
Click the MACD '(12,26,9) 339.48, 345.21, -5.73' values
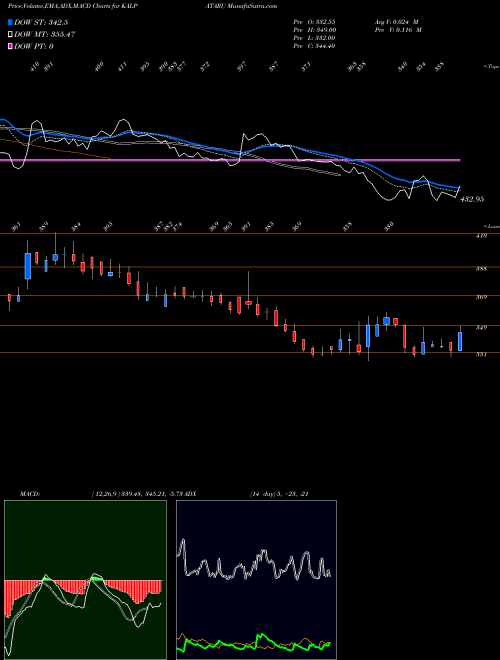click(x=137, y=494)
